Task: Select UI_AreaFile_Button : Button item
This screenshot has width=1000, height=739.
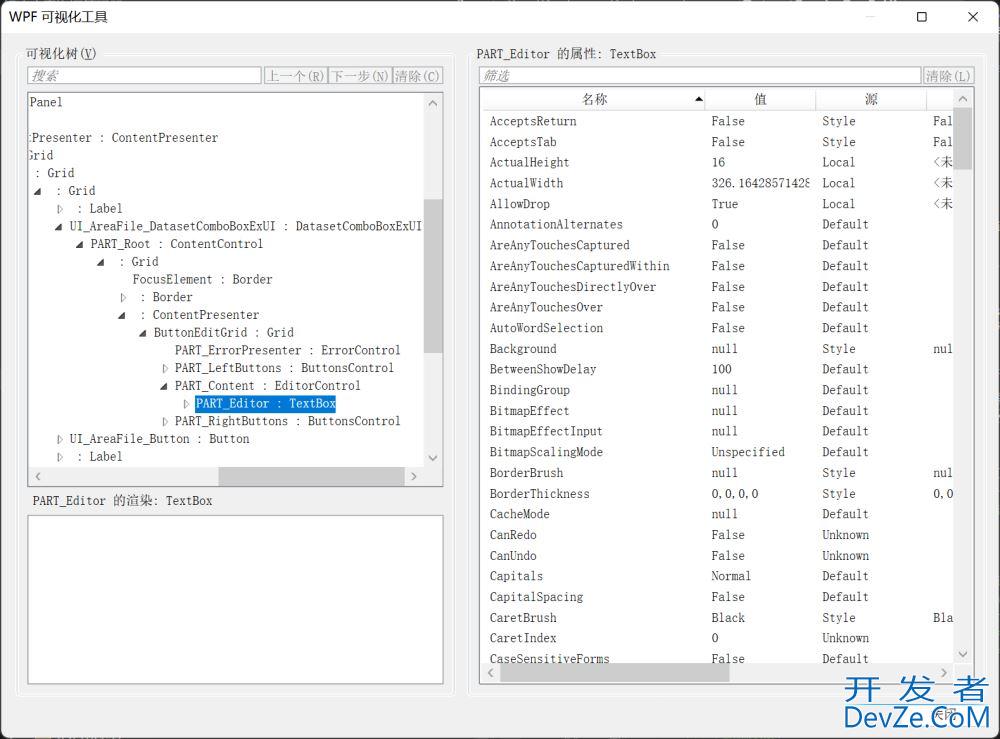Action: pyautogui.click(x=159, y=439)
